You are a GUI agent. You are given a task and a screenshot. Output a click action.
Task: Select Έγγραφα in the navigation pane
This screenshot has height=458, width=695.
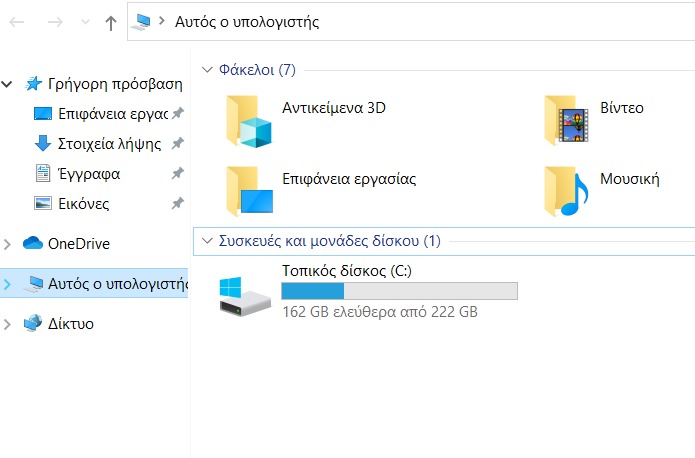89,173
